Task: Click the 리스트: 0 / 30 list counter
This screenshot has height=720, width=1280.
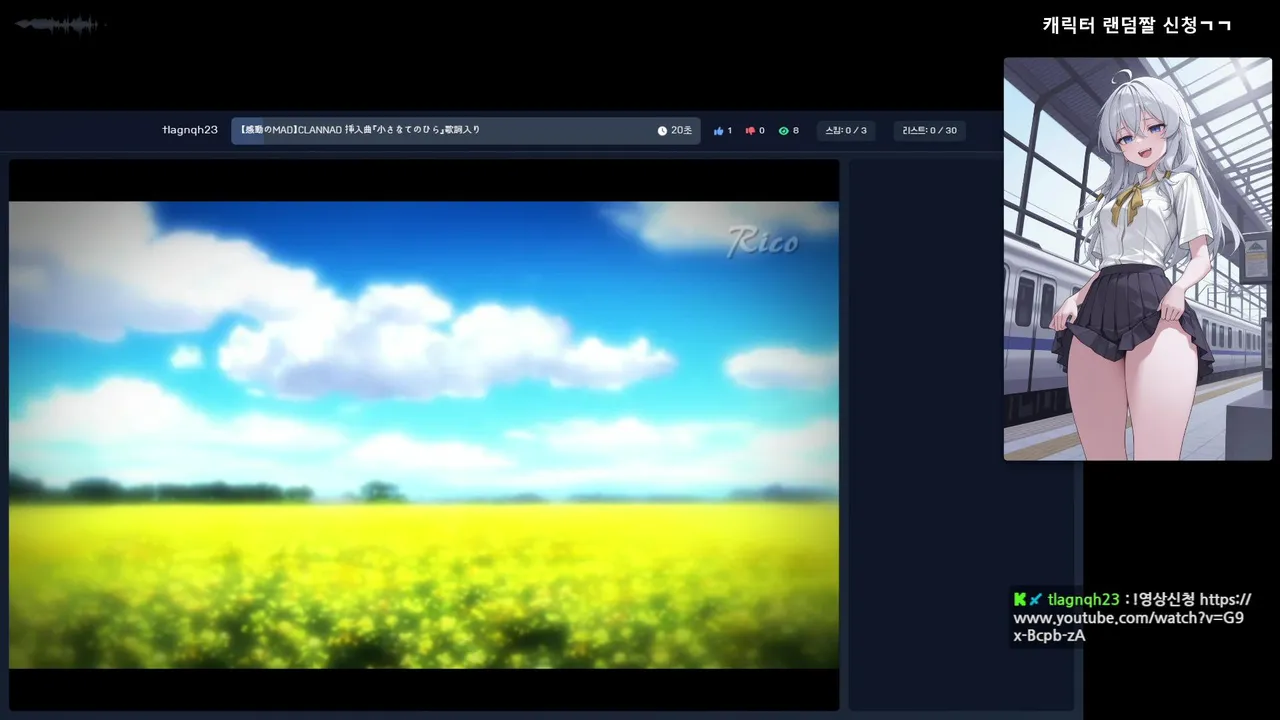Action: coord(929,131)
